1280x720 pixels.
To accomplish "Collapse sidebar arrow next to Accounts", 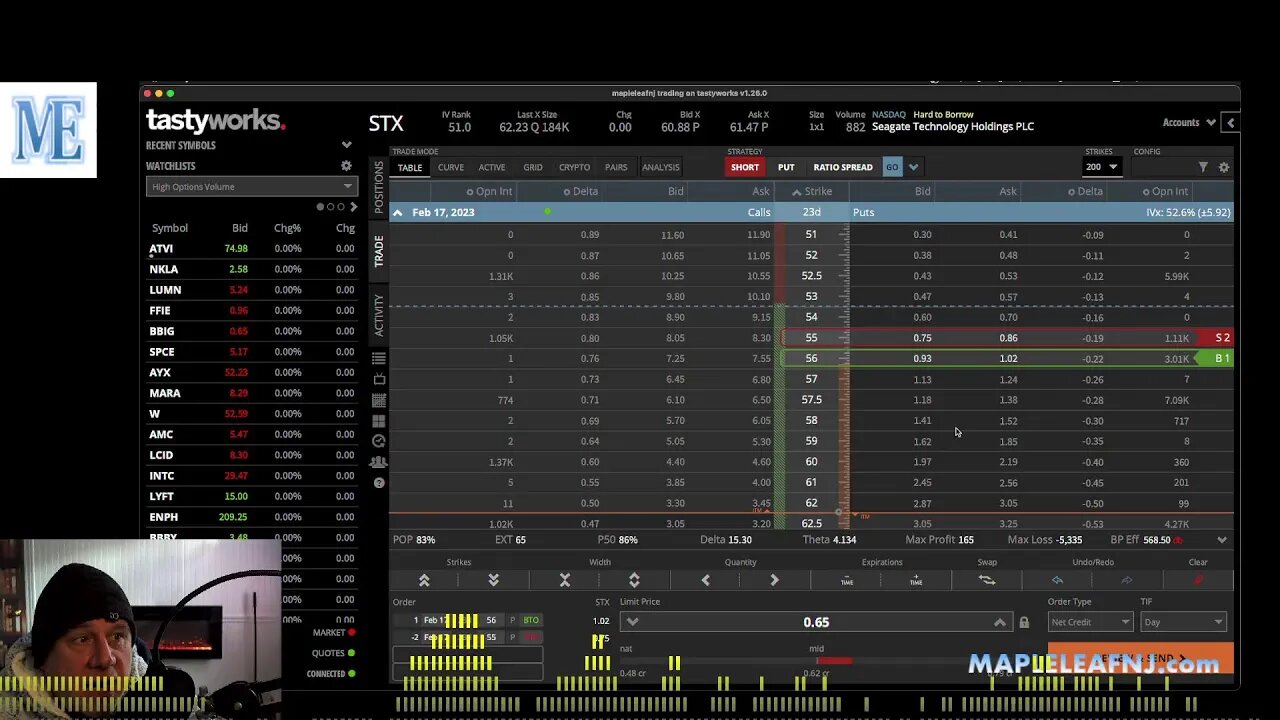I will [1231, 122].
